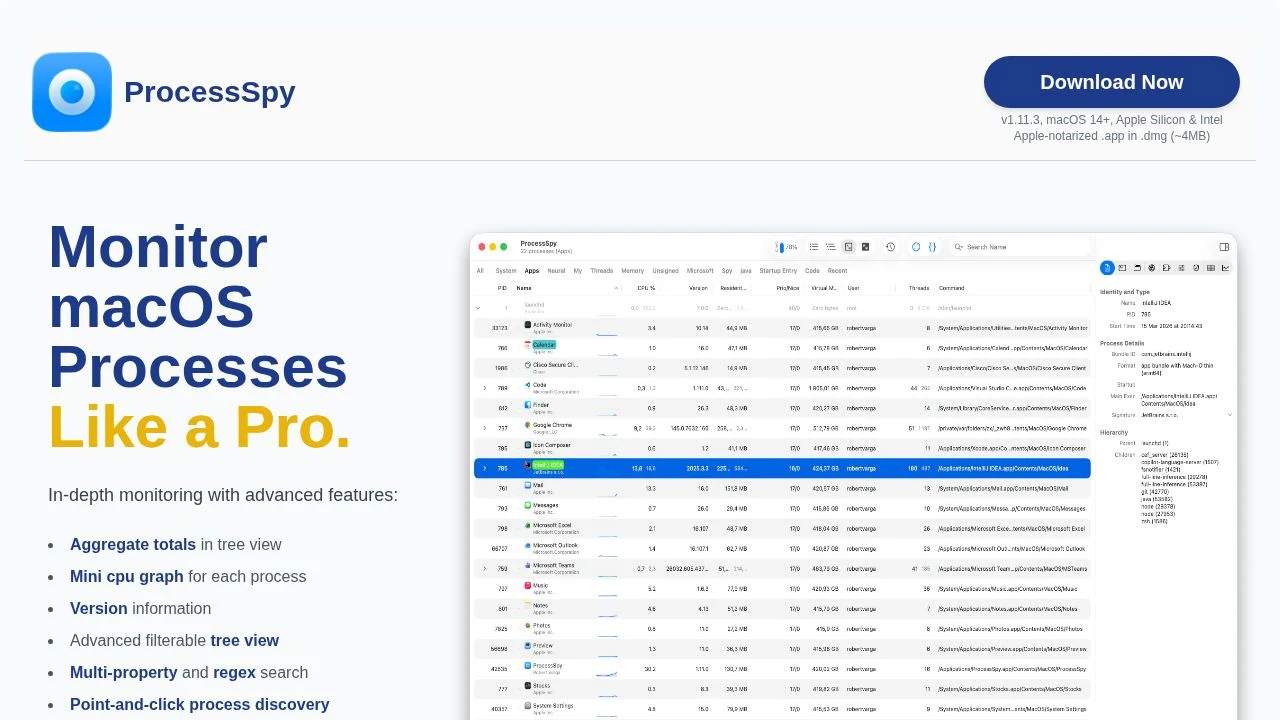Image resolution: width=1280 pixels, height=720 pixels.
Task: Expand the launchd process row
Action: [x=478, y=308]
